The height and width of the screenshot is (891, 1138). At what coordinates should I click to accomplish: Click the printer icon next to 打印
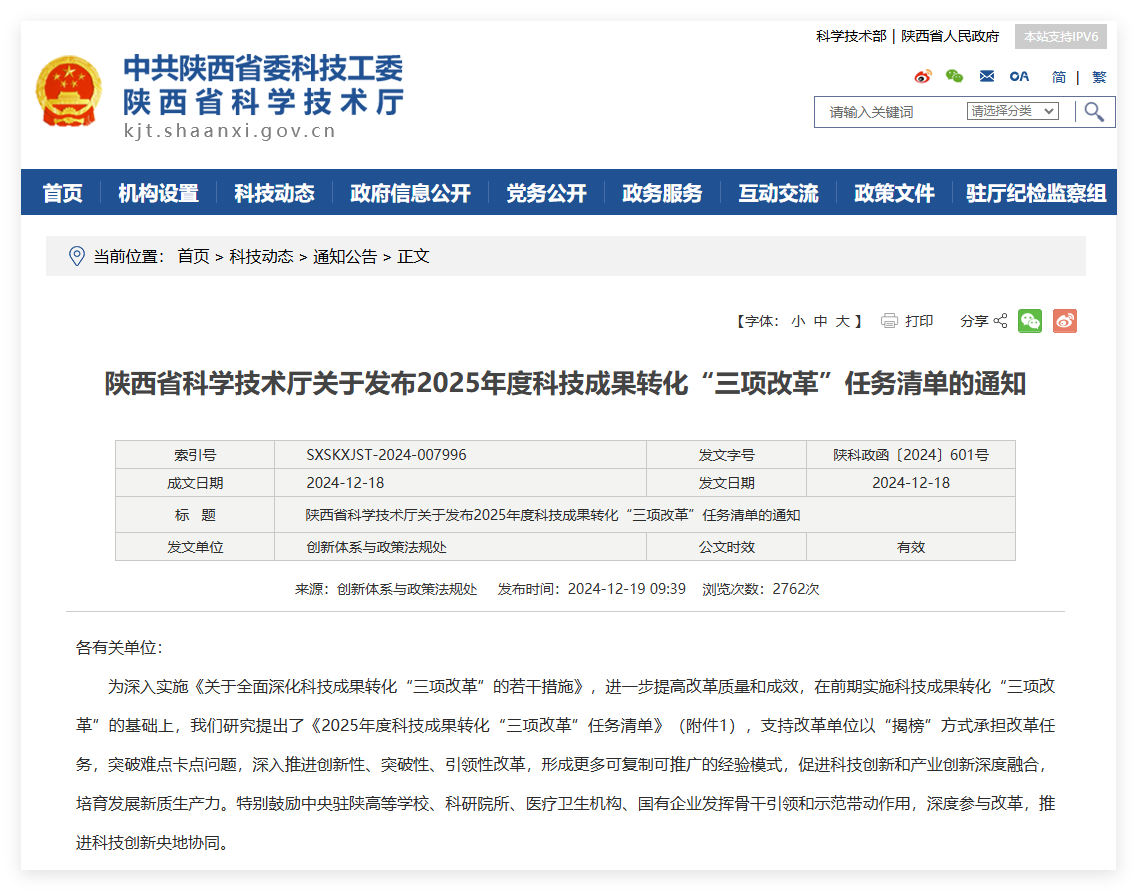click(889, 321)
